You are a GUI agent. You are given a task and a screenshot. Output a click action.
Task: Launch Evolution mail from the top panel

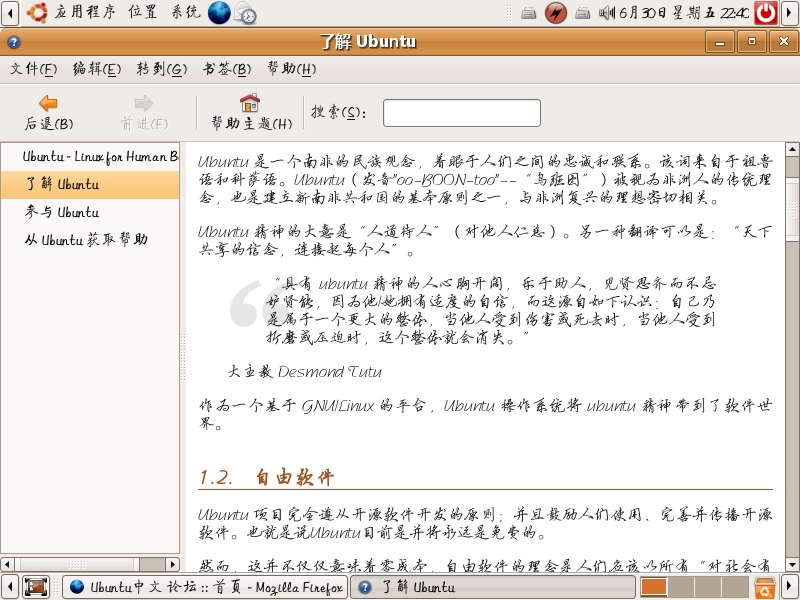(x=245, y=12)
